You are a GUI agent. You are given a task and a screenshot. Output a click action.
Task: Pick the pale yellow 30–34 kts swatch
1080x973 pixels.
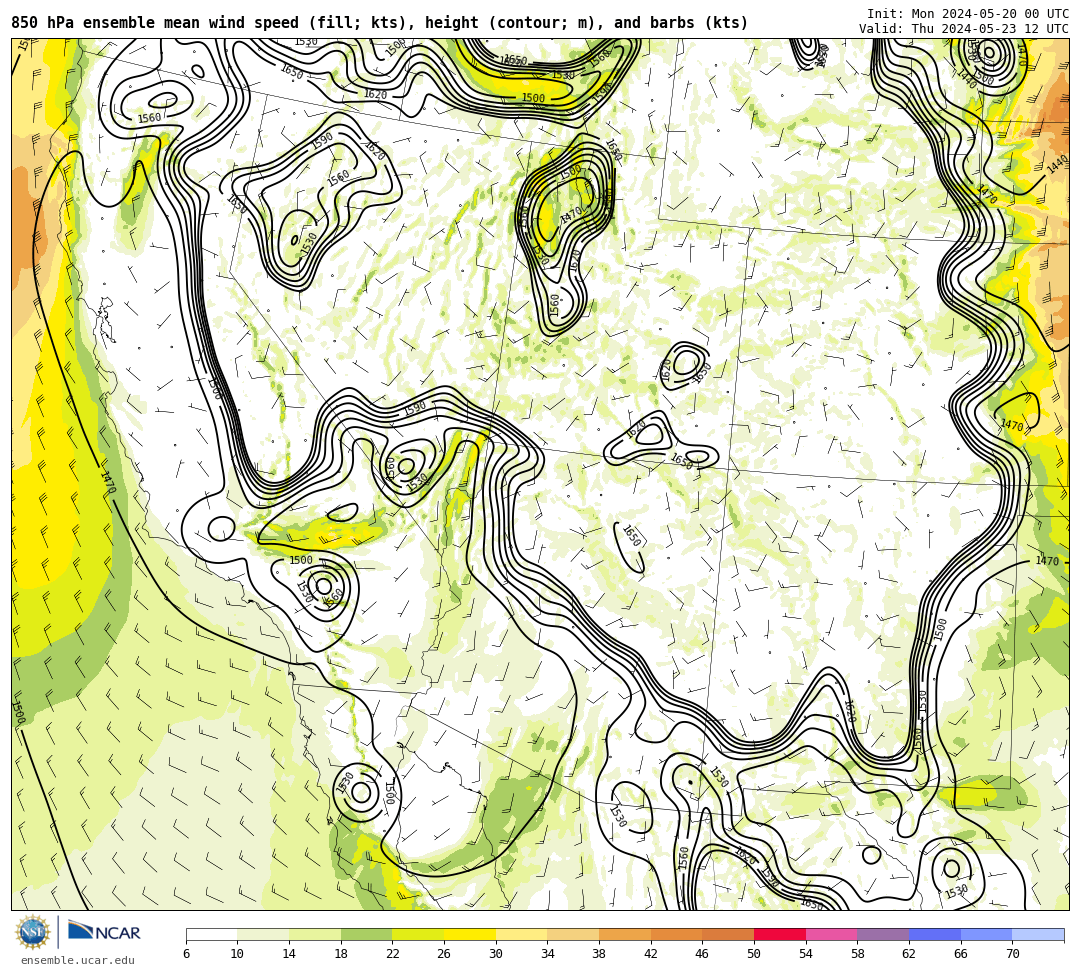pos(521,934)
